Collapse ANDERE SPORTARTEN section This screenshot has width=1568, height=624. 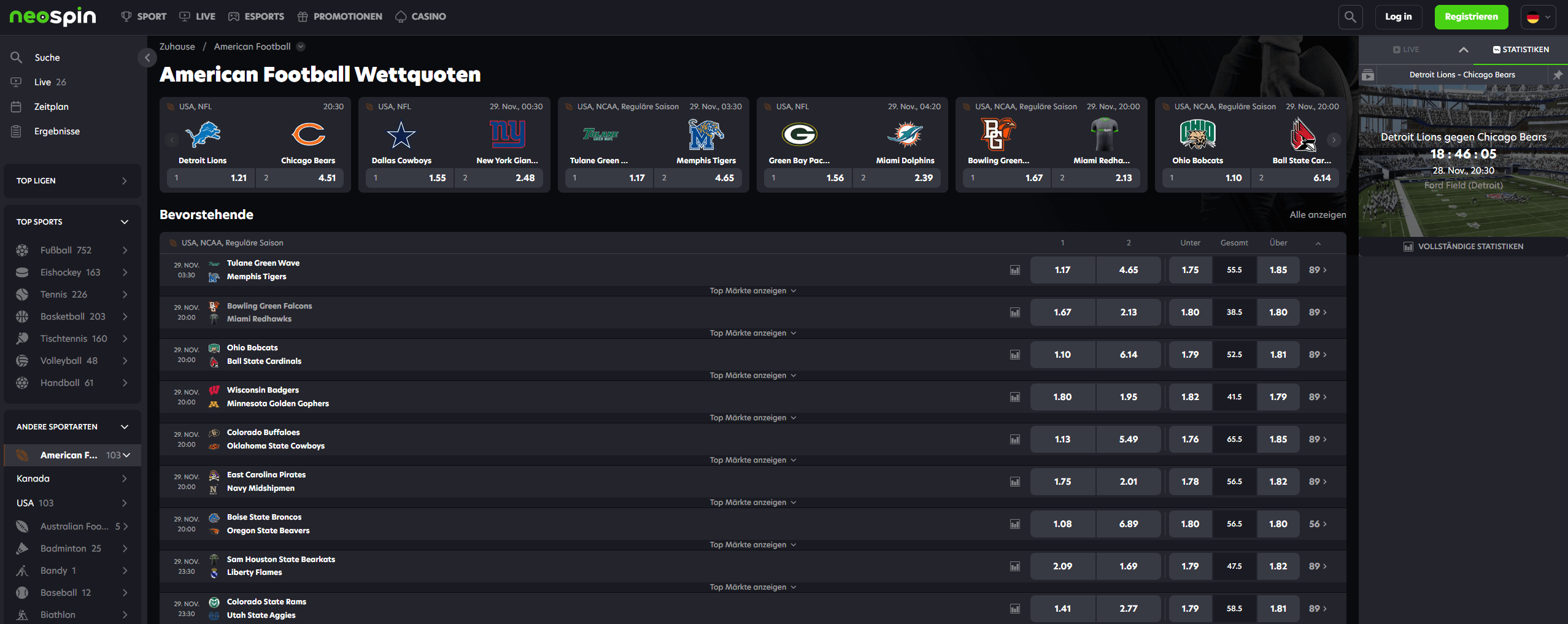[72, 427]
